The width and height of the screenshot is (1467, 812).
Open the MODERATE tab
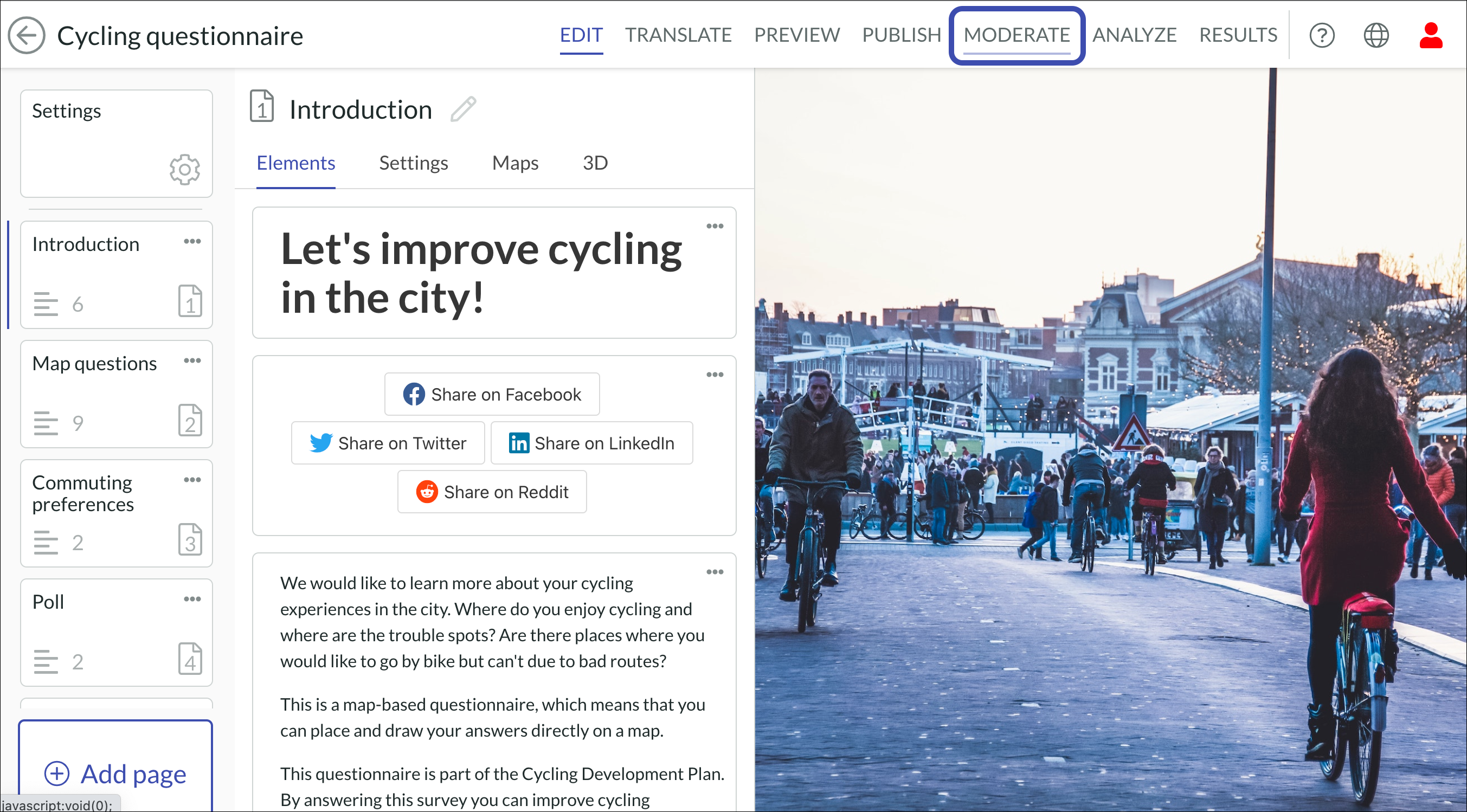point(1016,35)
